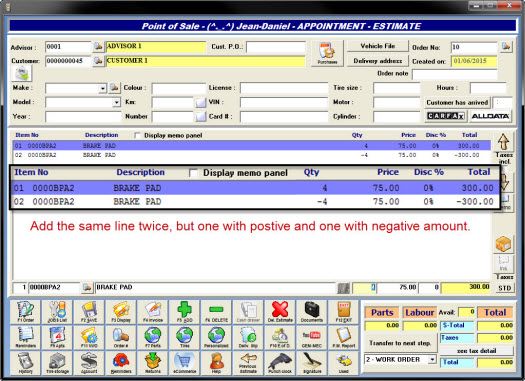Viewport: 525px width, 381px height.
Task: Search by Order # icon
Action: click(121, 337)
